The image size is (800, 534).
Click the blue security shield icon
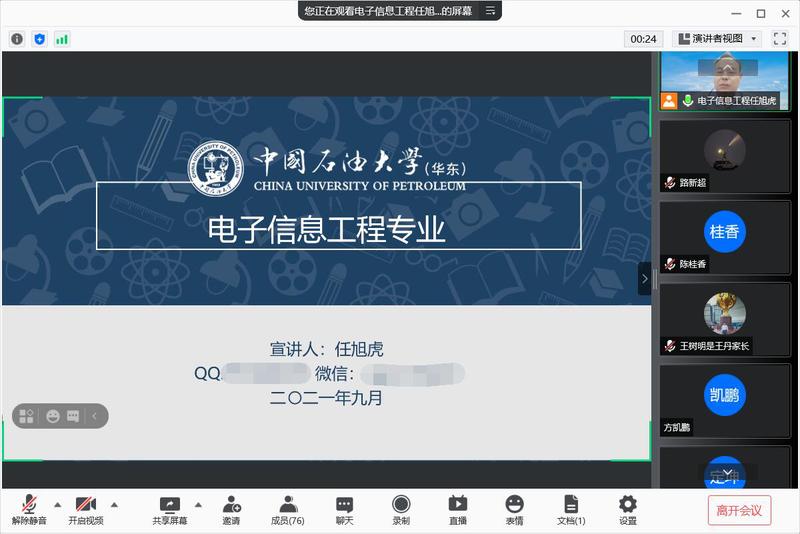[x=39, y=39]
